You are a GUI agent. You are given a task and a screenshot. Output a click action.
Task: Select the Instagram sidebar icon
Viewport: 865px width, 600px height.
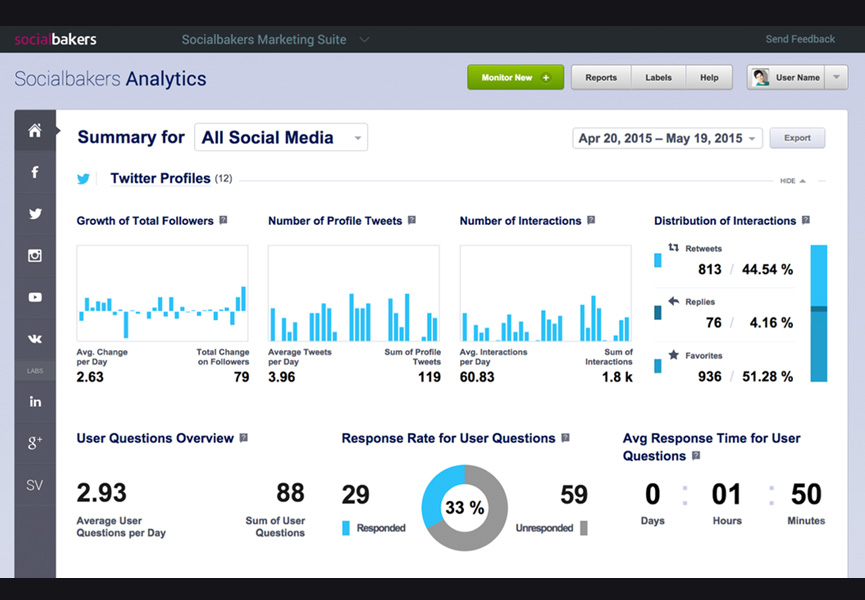point(35,256)
